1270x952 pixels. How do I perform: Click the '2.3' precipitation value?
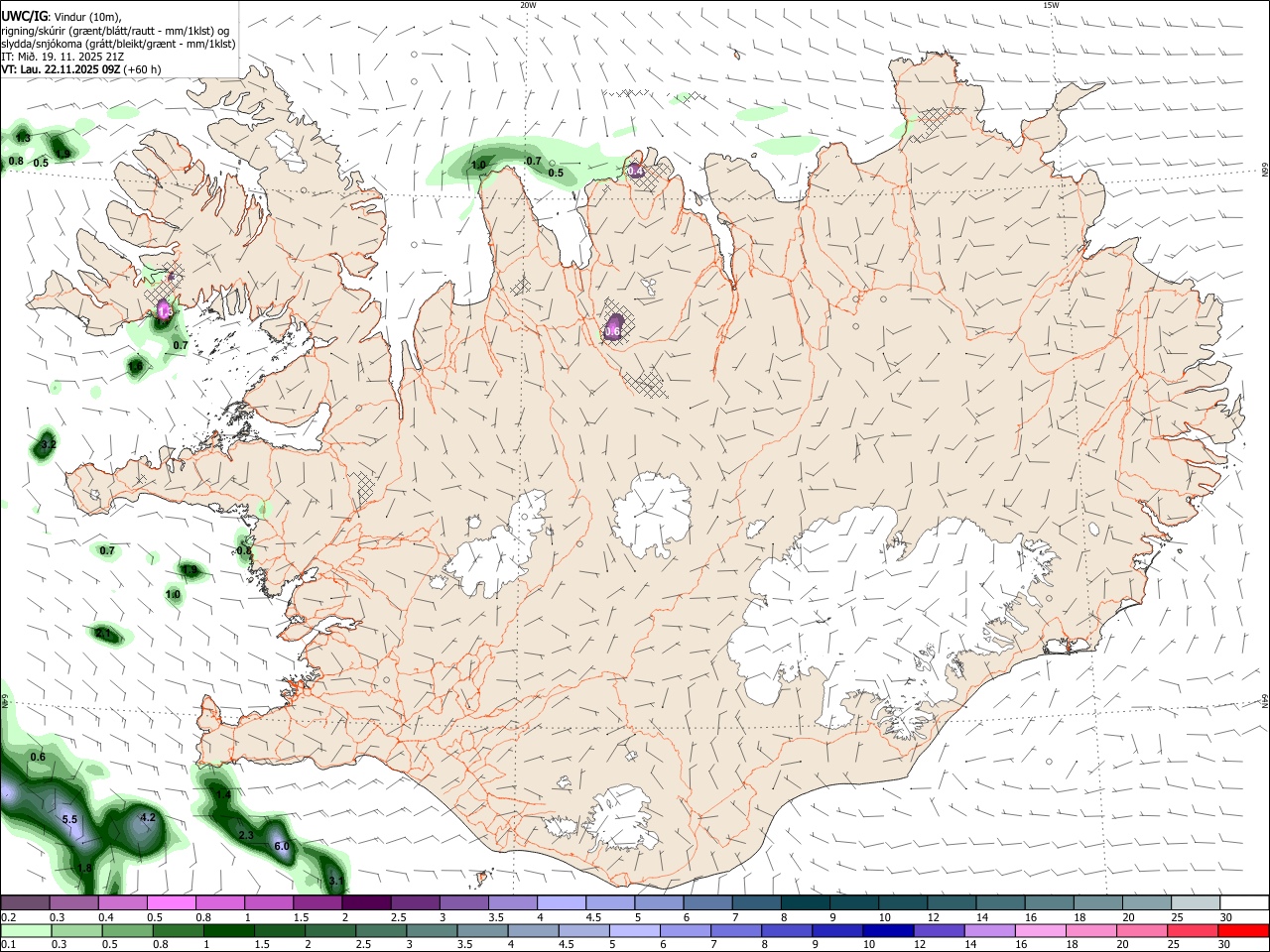click(x=247, y=836)
